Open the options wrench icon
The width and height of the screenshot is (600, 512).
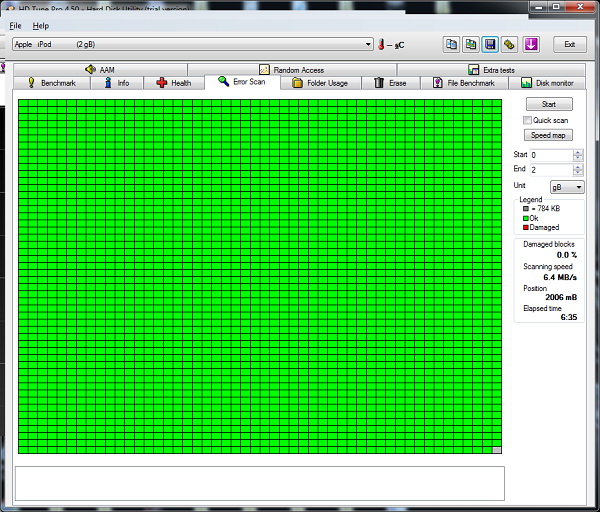(x=508, y=44)
